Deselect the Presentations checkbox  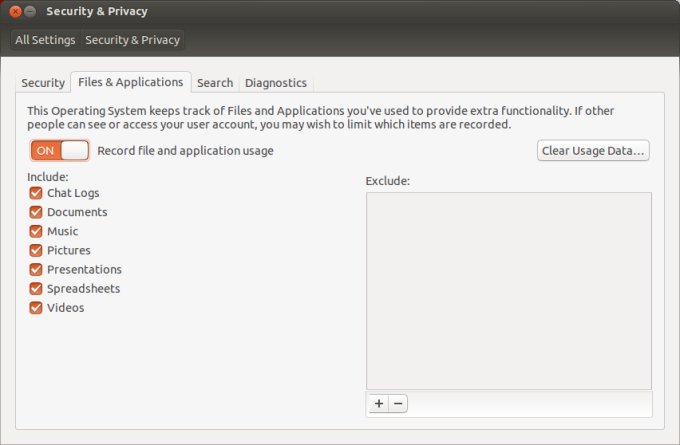point(36,269)
